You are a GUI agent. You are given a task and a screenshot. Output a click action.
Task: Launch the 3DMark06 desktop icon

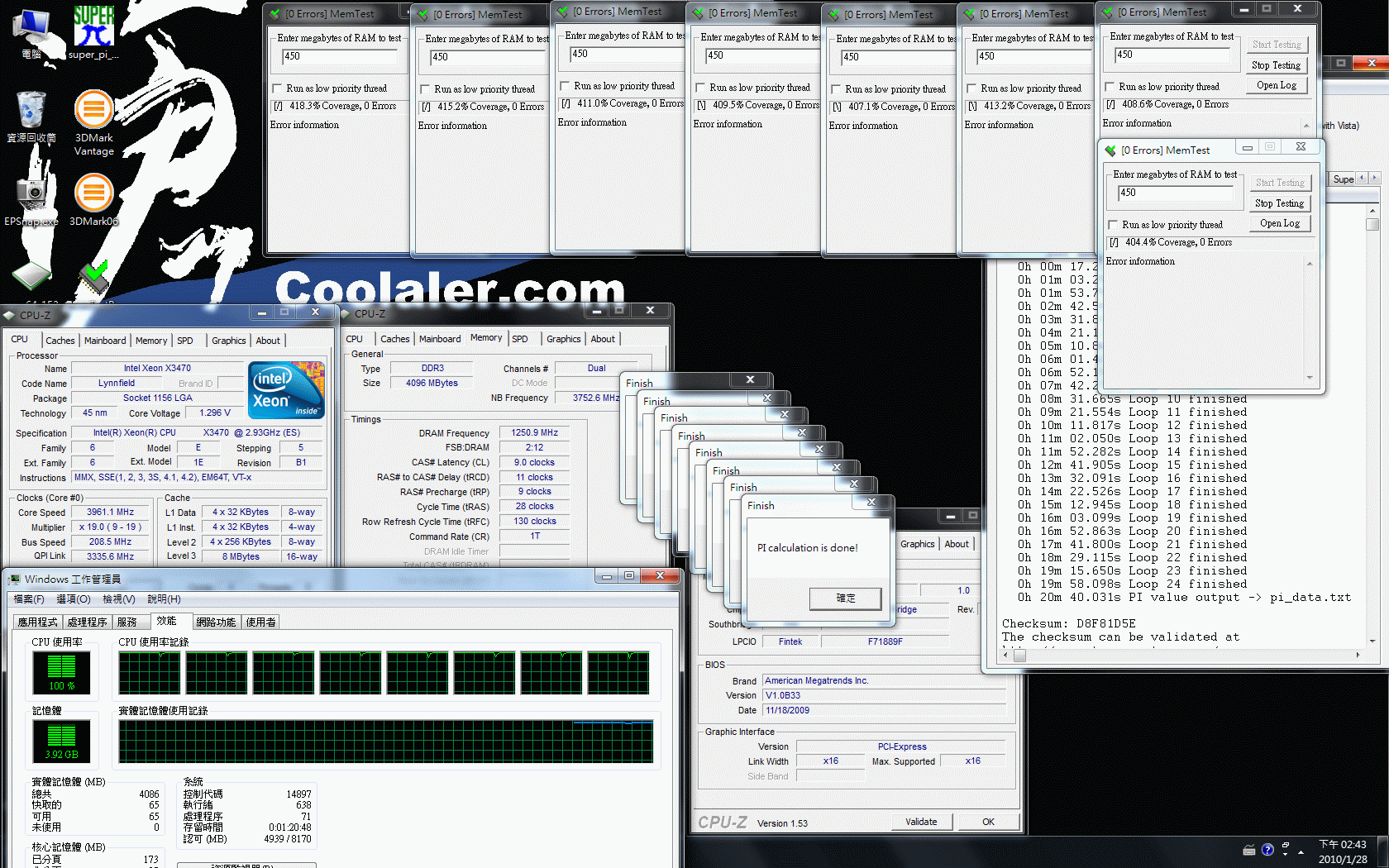pyautogui.click(x=93, y=198)
